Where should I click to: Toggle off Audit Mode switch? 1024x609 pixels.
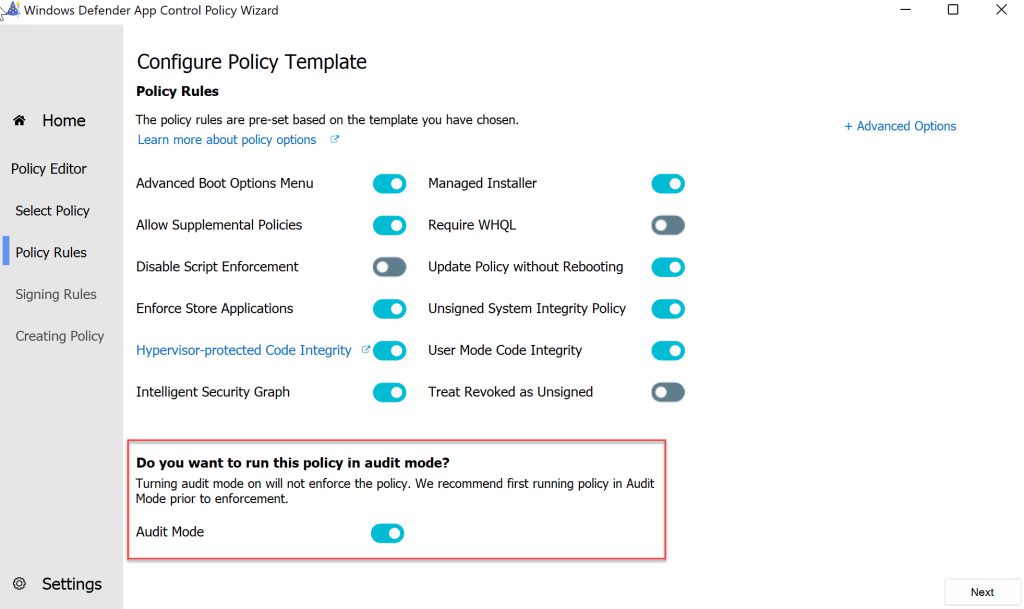pyautogui.click(x=387, y=533)
